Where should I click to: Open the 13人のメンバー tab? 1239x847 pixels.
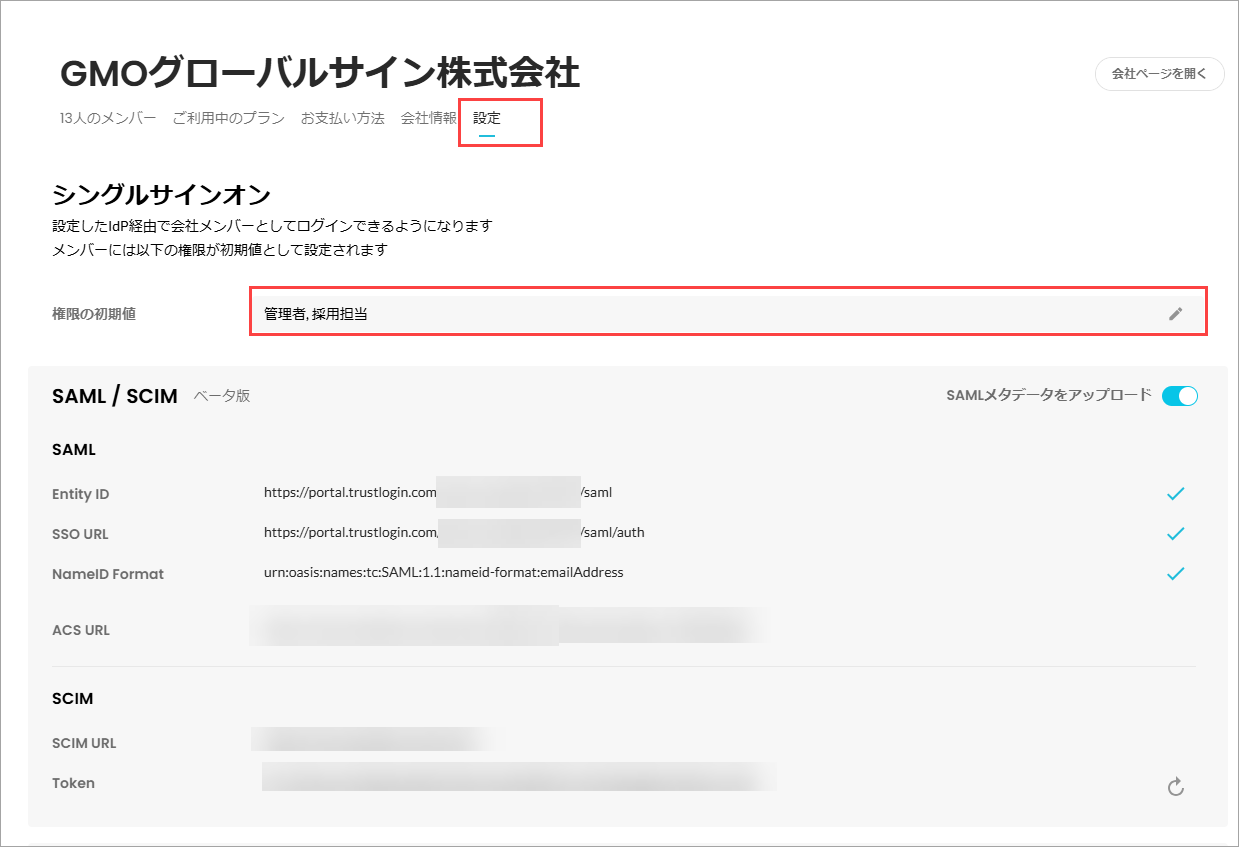pos(108,118)
